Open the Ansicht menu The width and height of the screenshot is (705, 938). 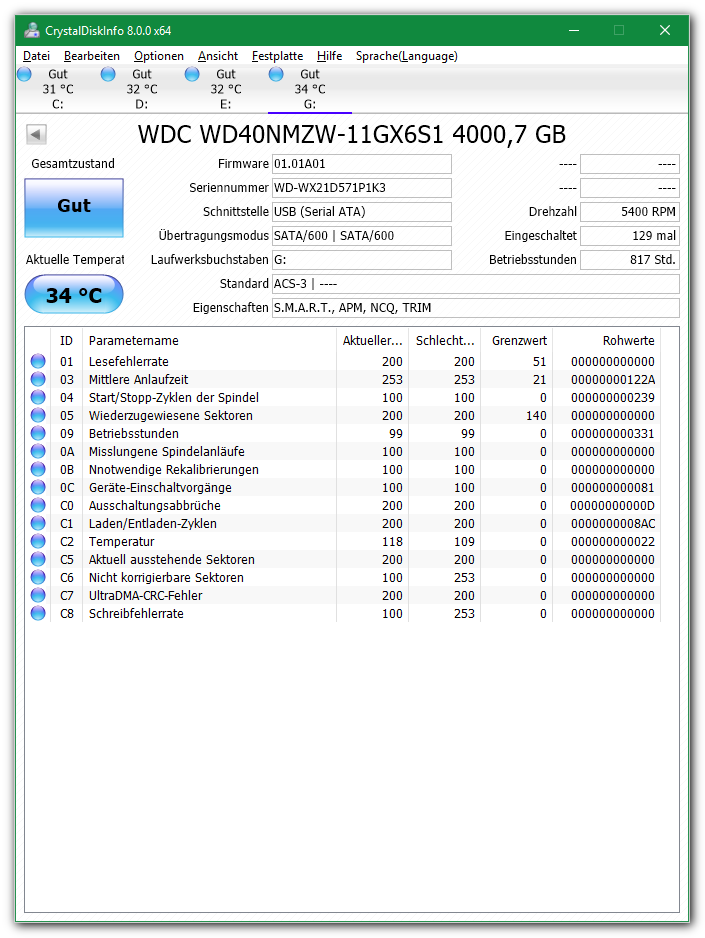pos(218,56)
